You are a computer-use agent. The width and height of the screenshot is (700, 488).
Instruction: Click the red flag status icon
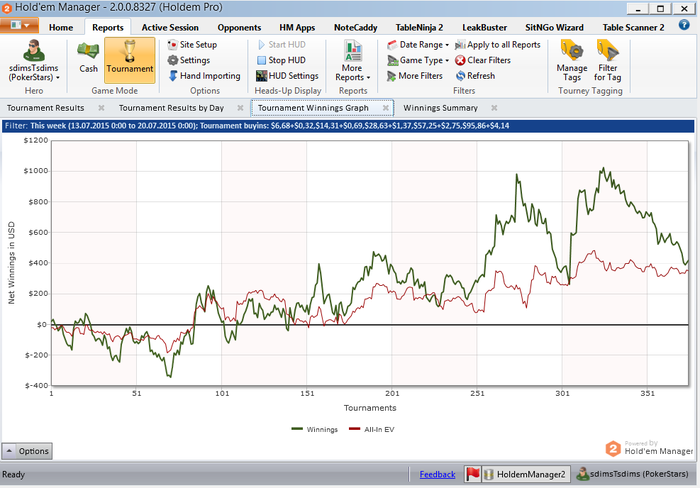click(x=473, y=474)
